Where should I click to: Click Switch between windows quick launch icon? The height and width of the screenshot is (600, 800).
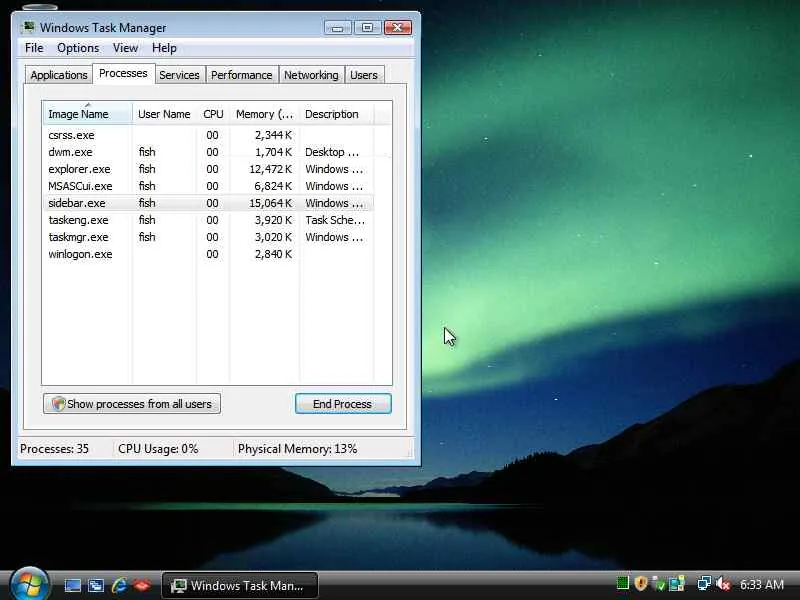point(95,585)
